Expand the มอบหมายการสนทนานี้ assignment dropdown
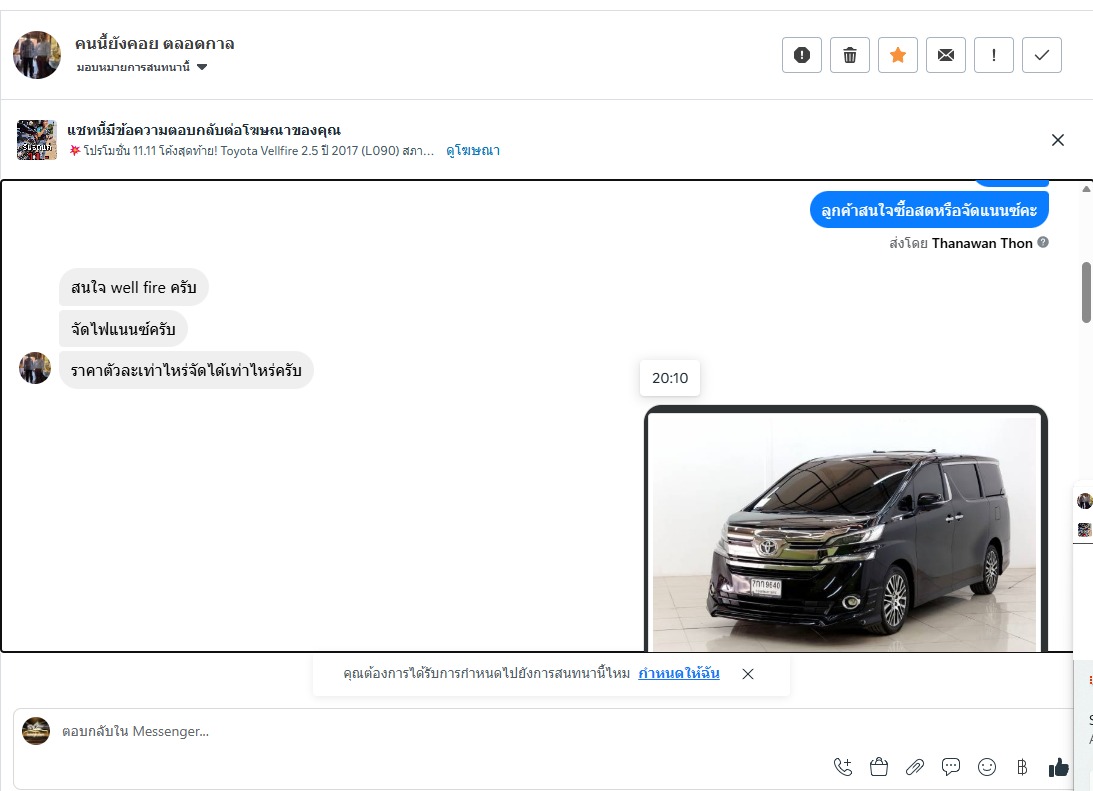1093x791 pixels. click(142, 67)
